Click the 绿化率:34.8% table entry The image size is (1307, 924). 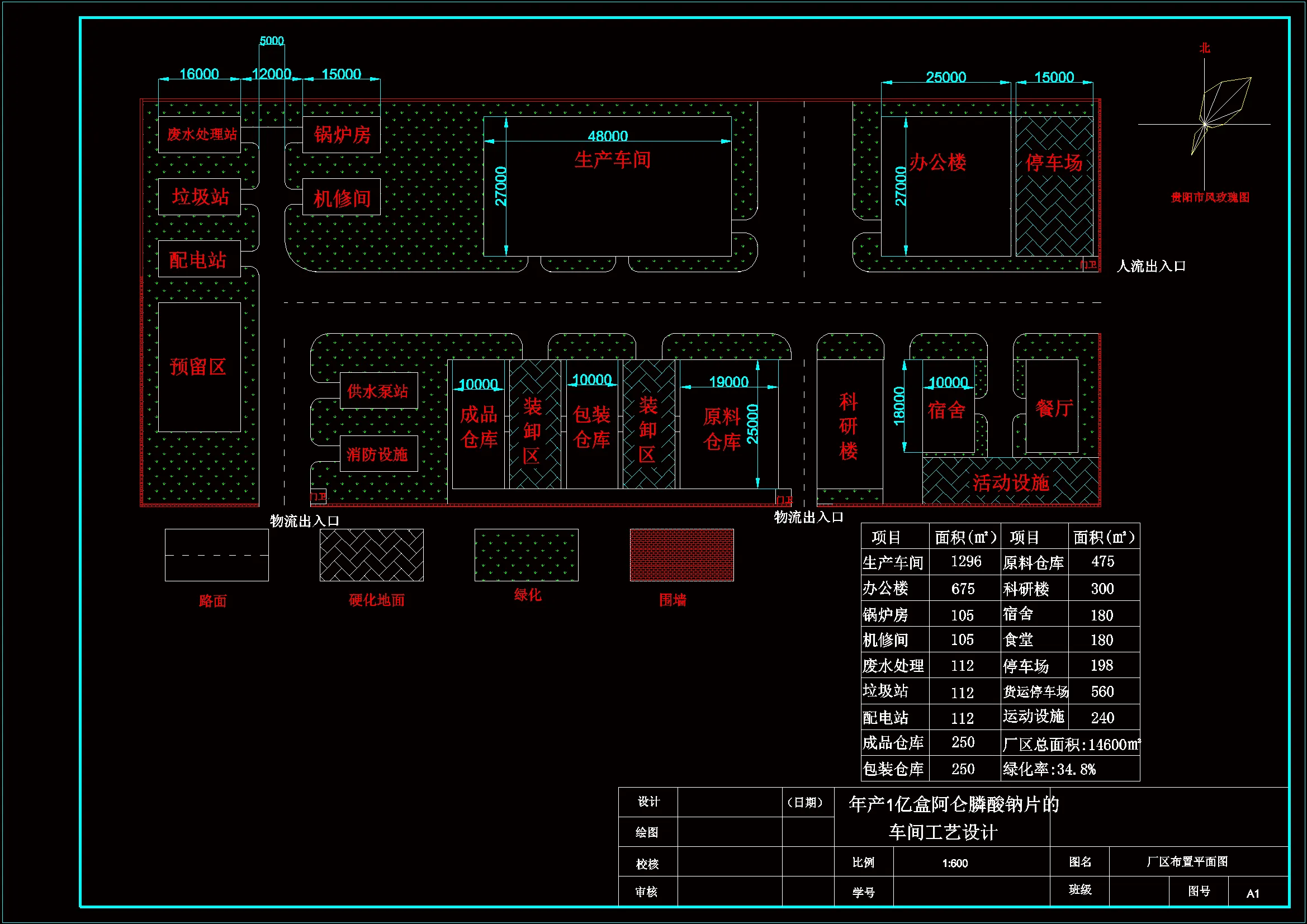click(1049, 769)
